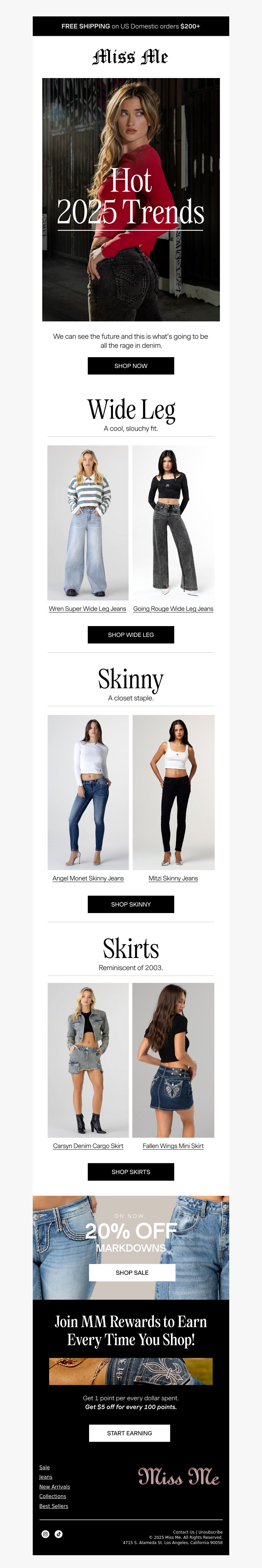Open the Best Sellers footer link

(x=53, y=1506)
